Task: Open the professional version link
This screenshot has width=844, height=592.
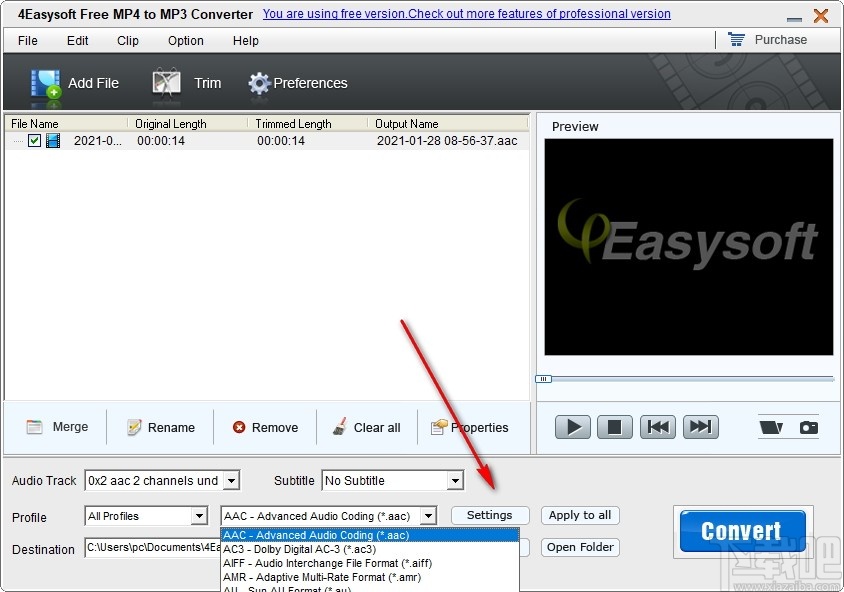Action: 466,14
